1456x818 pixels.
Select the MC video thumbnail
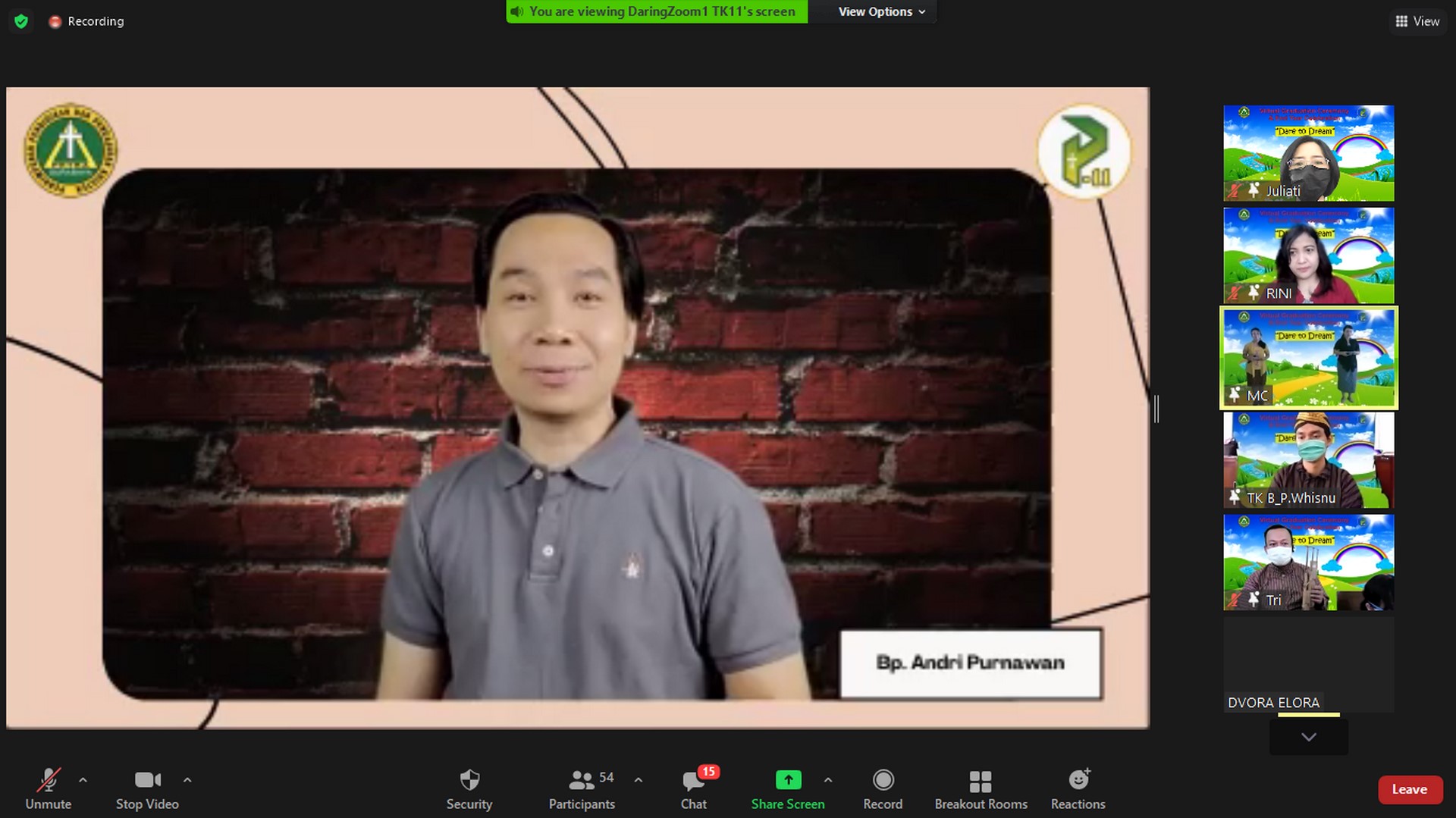pyautogui.click(x=1309, y=358)
